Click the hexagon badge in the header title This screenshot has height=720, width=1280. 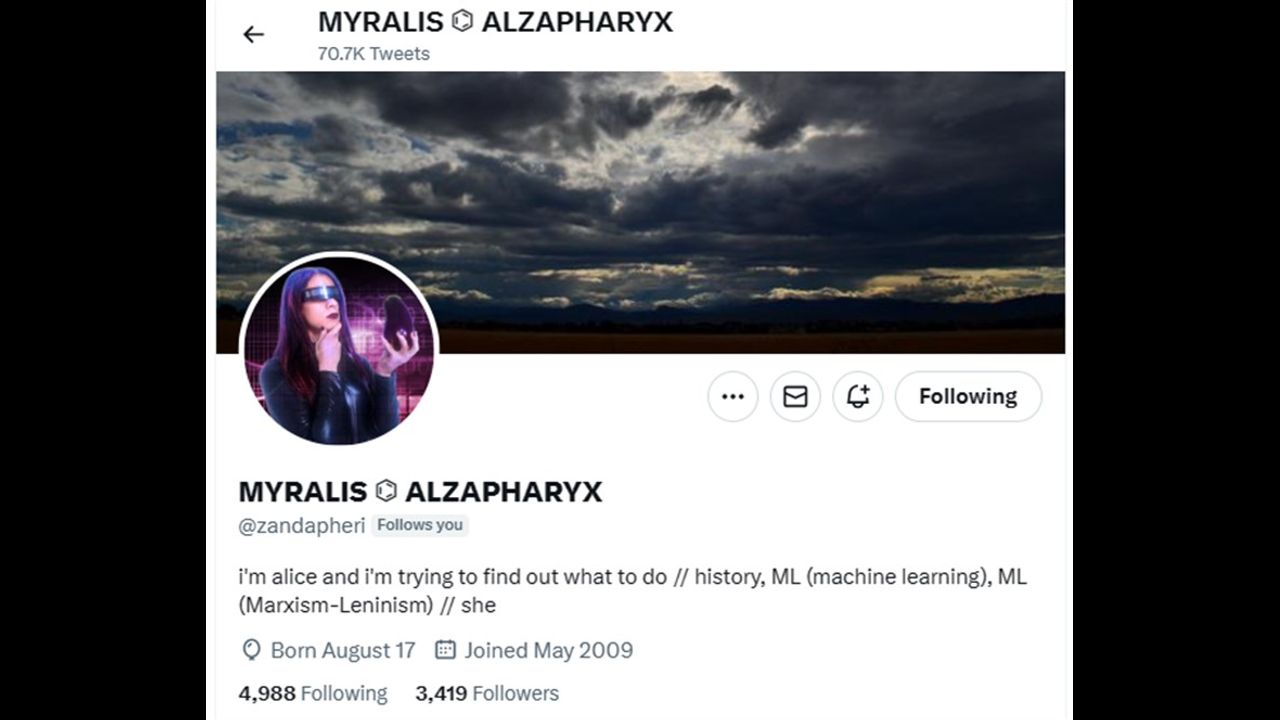462,21
